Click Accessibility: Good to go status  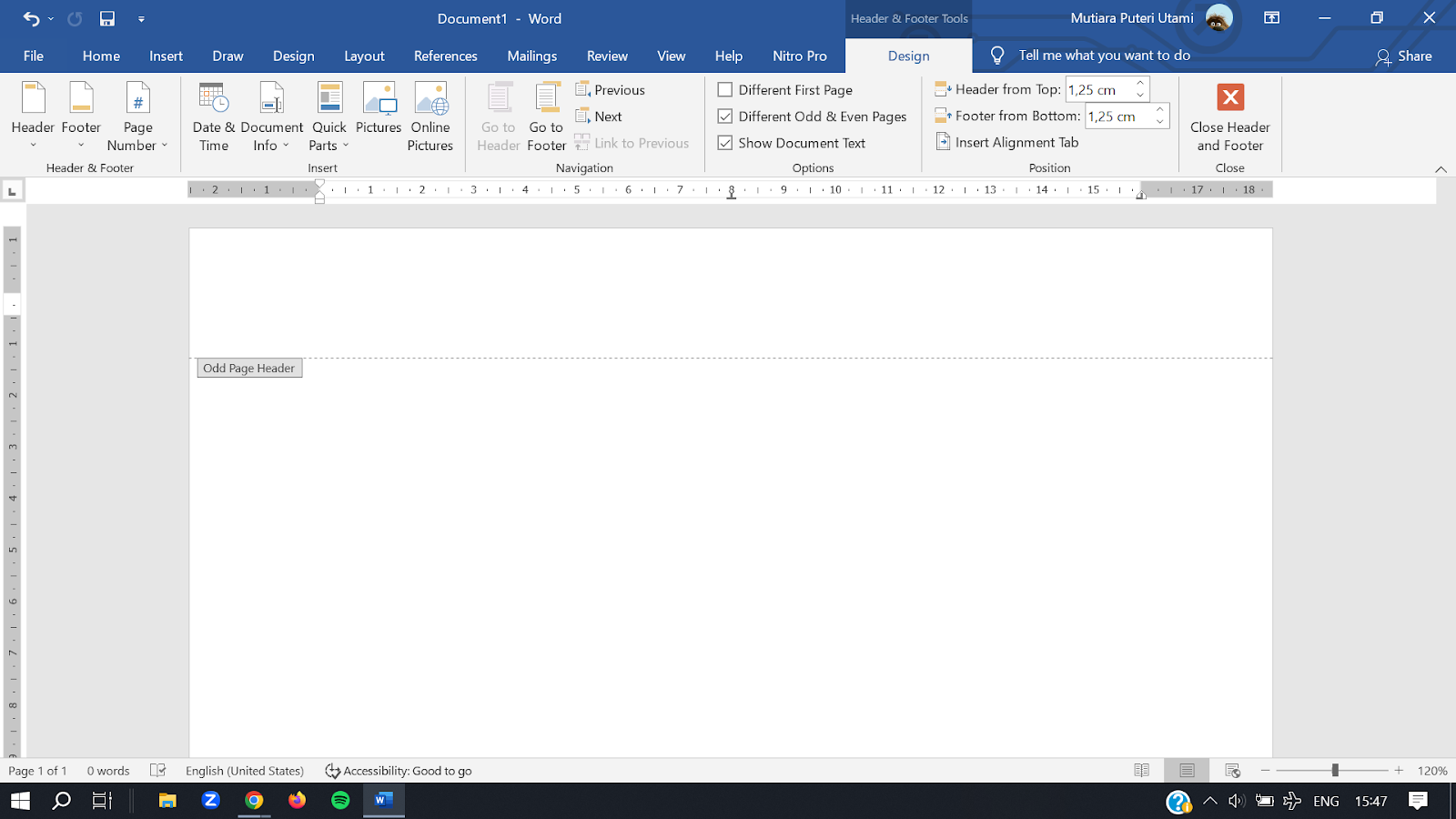point(399,771)
